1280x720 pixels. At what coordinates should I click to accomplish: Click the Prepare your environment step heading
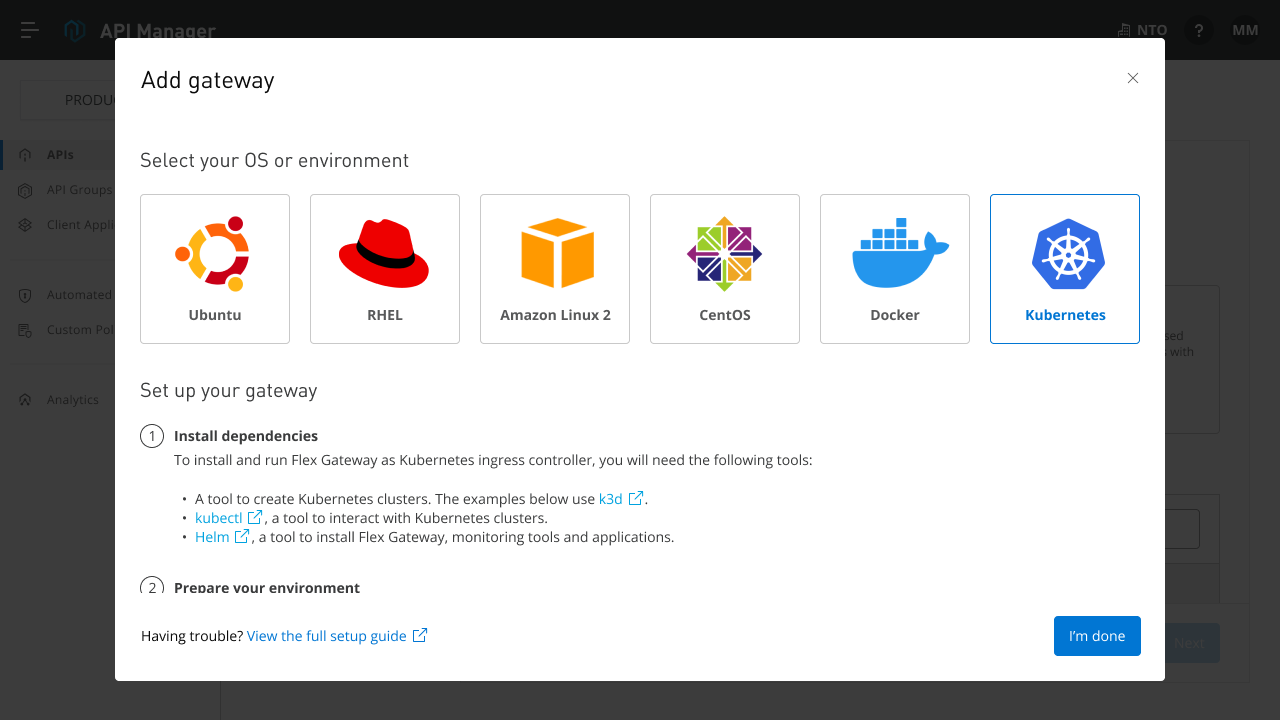tap(267, 587)
